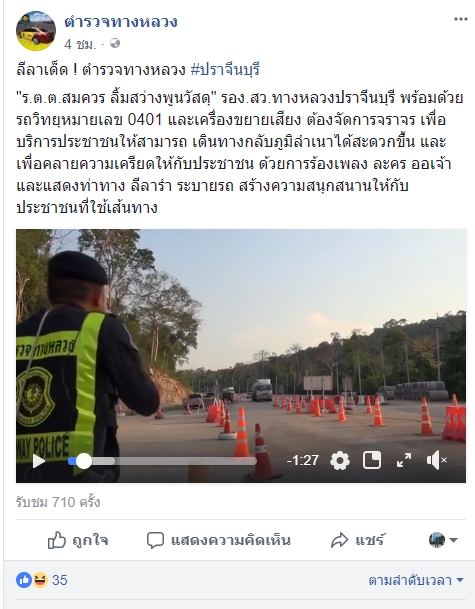
Task: Visit the ตำรวจทางหลวง page name link
Action: [x=121, y=22]
